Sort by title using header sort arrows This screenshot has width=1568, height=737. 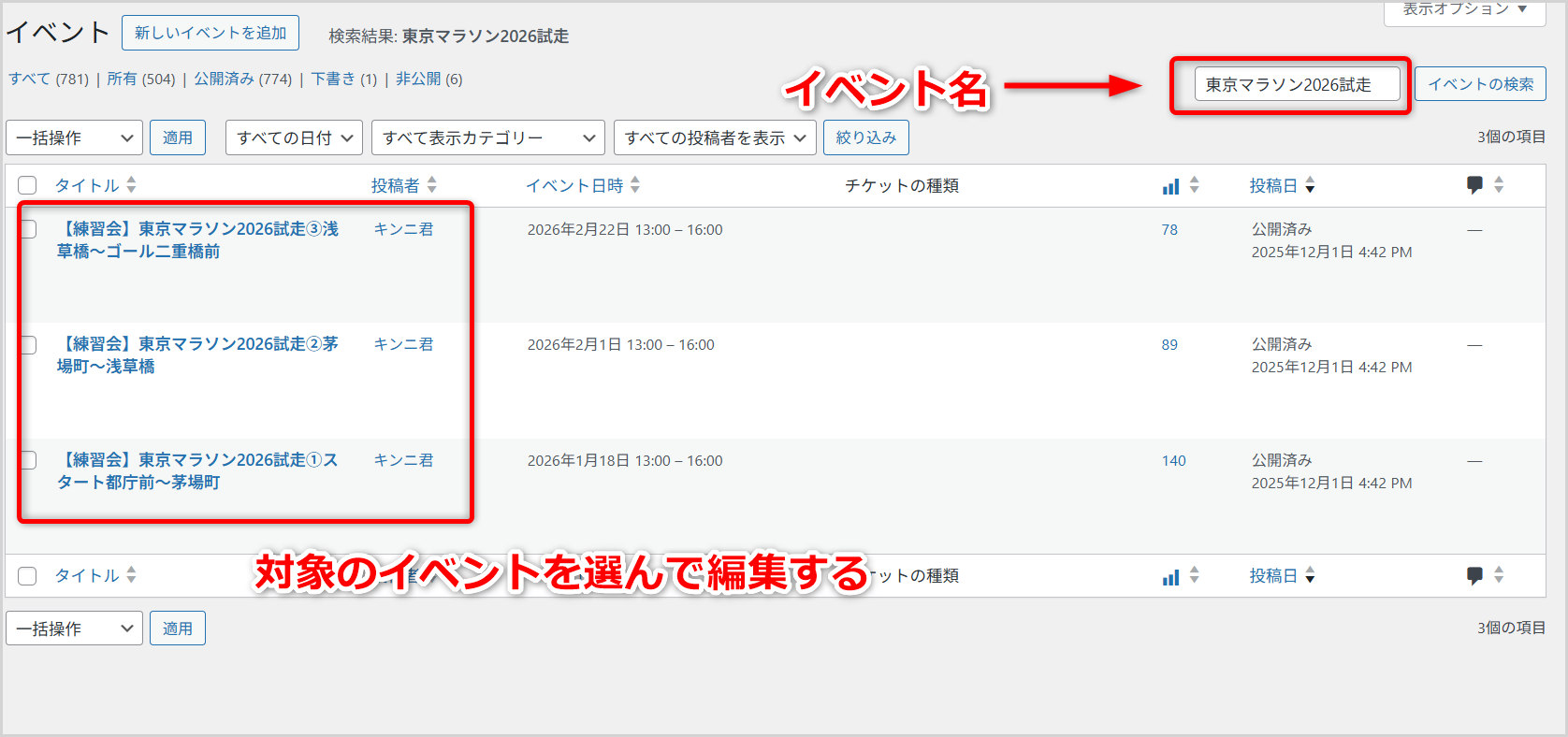point(131,185)
